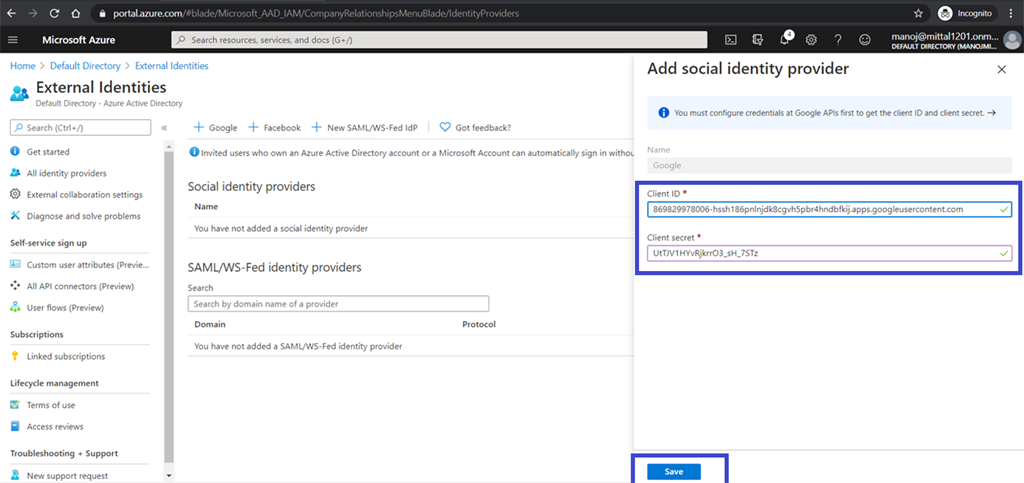Click the Protocol column header
Image resolution: width=1024 pixels, height=483 pixels.
pyautogui.click(x=479, y=324)
